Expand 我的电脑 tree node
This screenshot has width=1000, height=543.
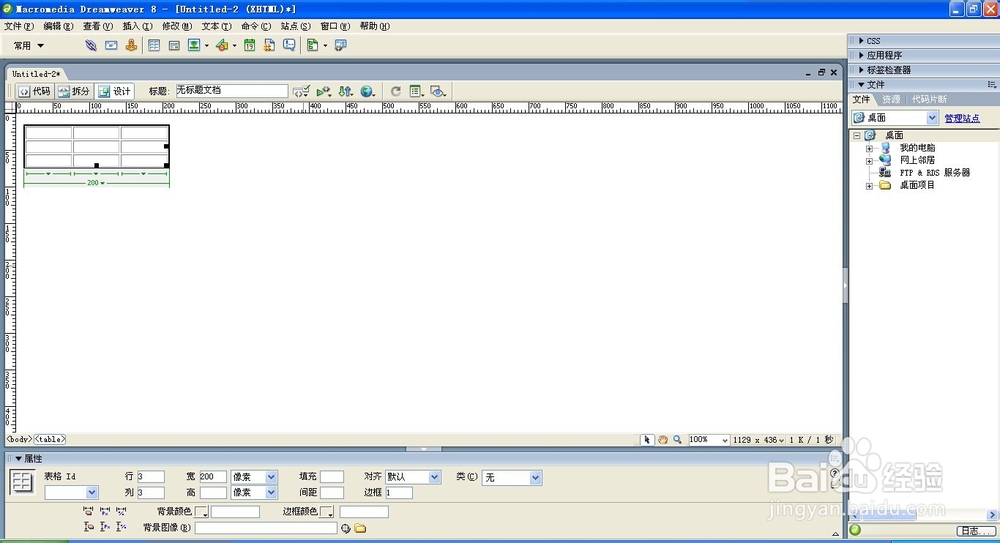point(869,148)
